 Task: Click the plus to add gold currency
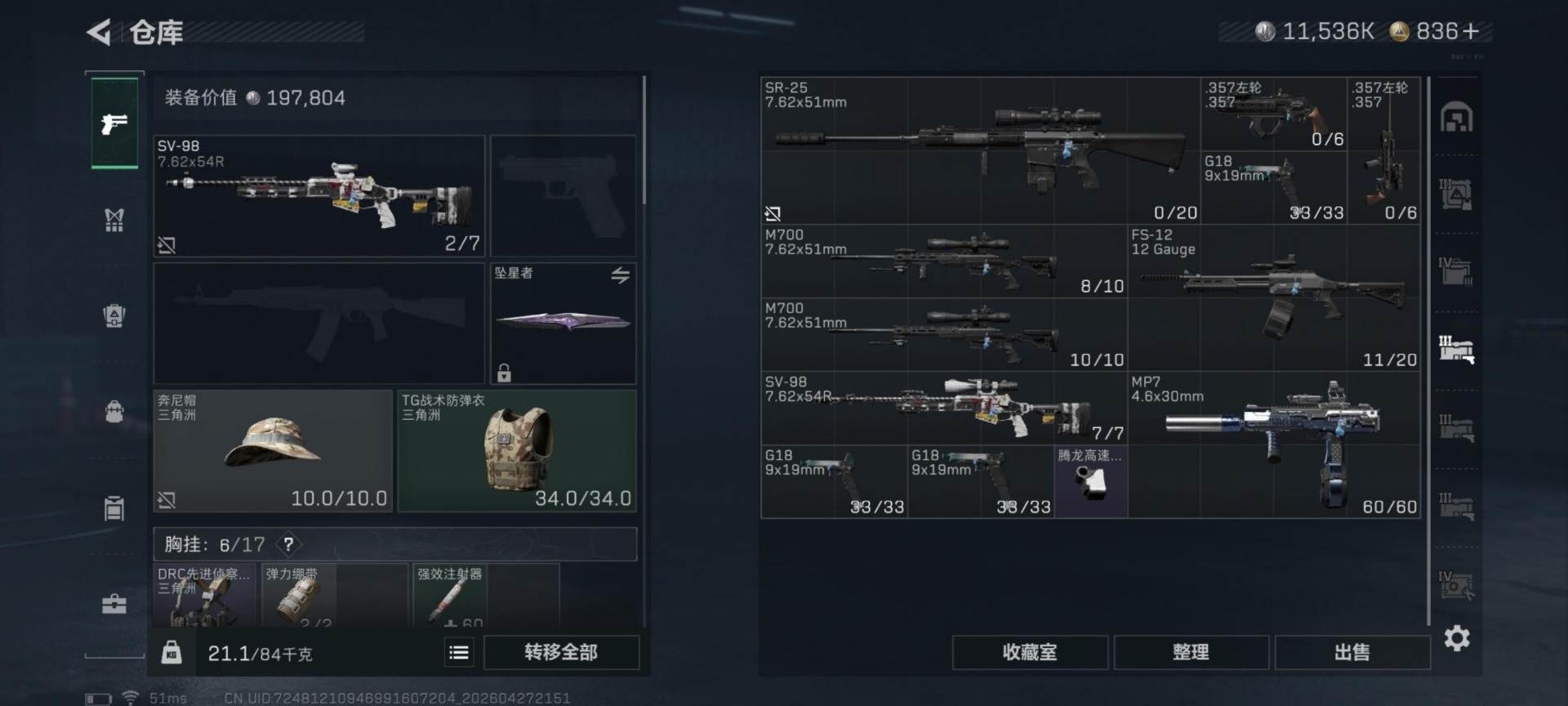[1472, 31]
